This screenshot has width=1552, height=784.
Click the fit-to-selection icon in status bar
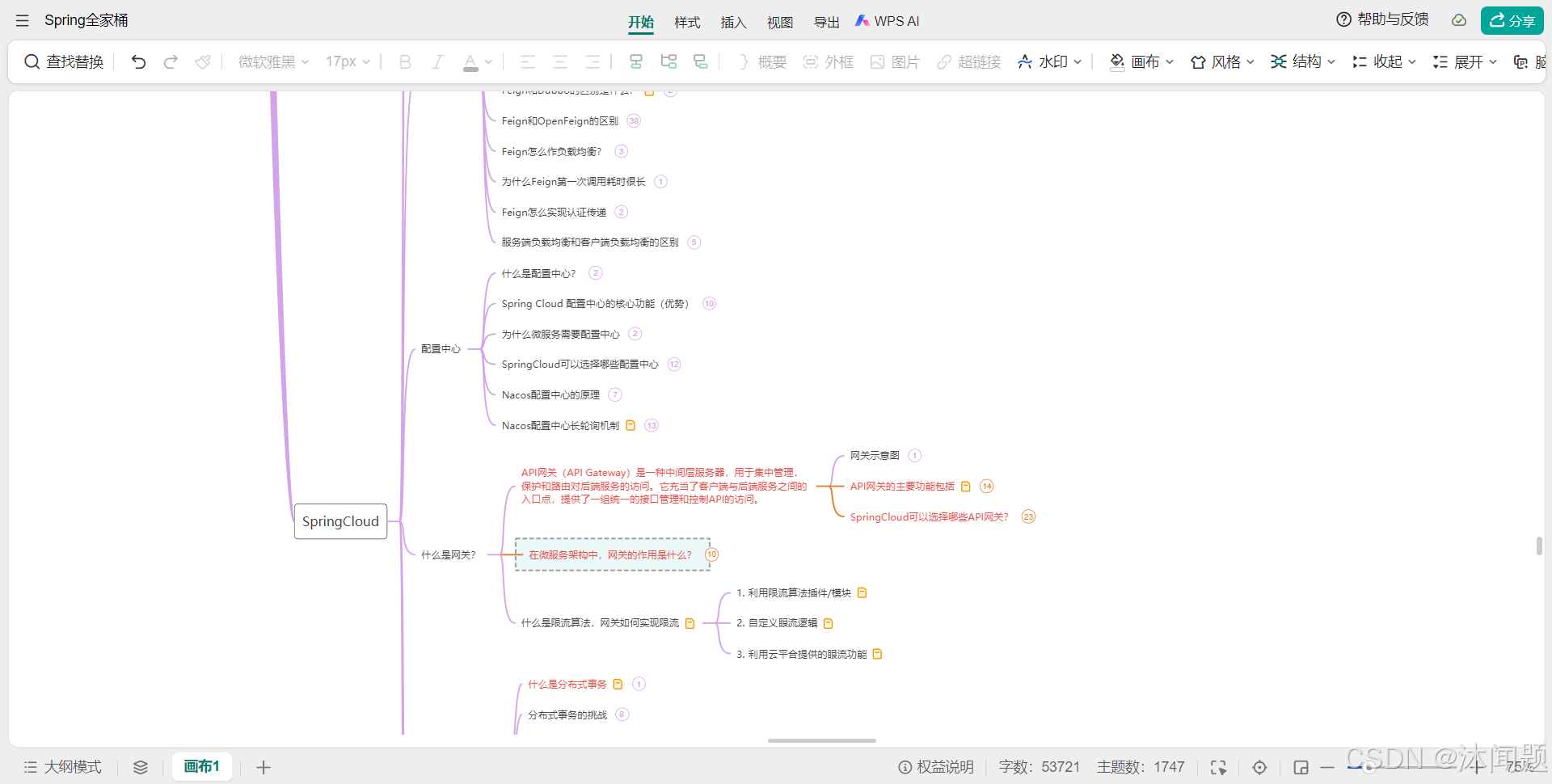tap(1218, 767)
